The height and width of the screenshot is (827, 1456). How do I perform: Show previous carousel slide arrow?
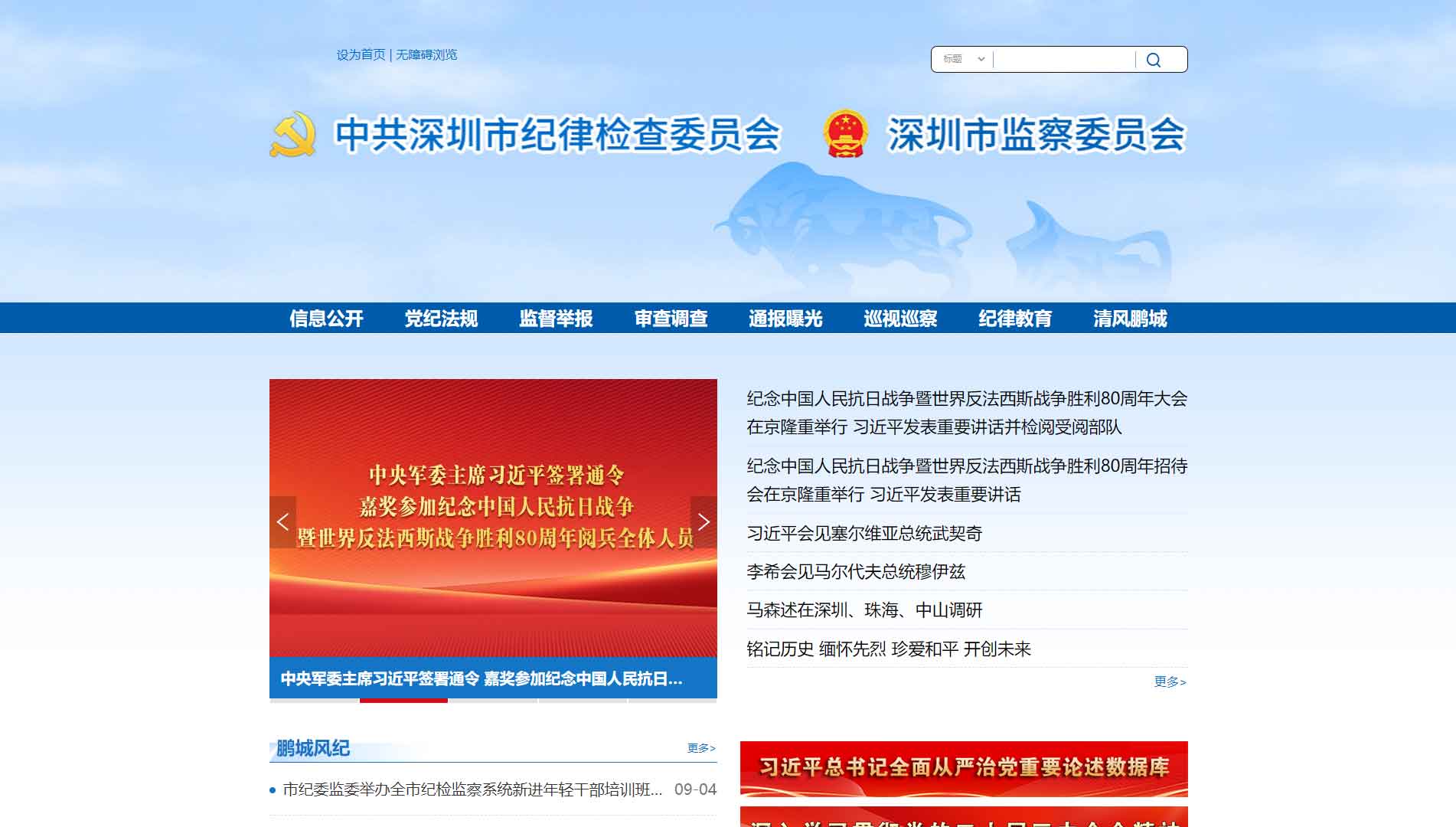(282, 522)
